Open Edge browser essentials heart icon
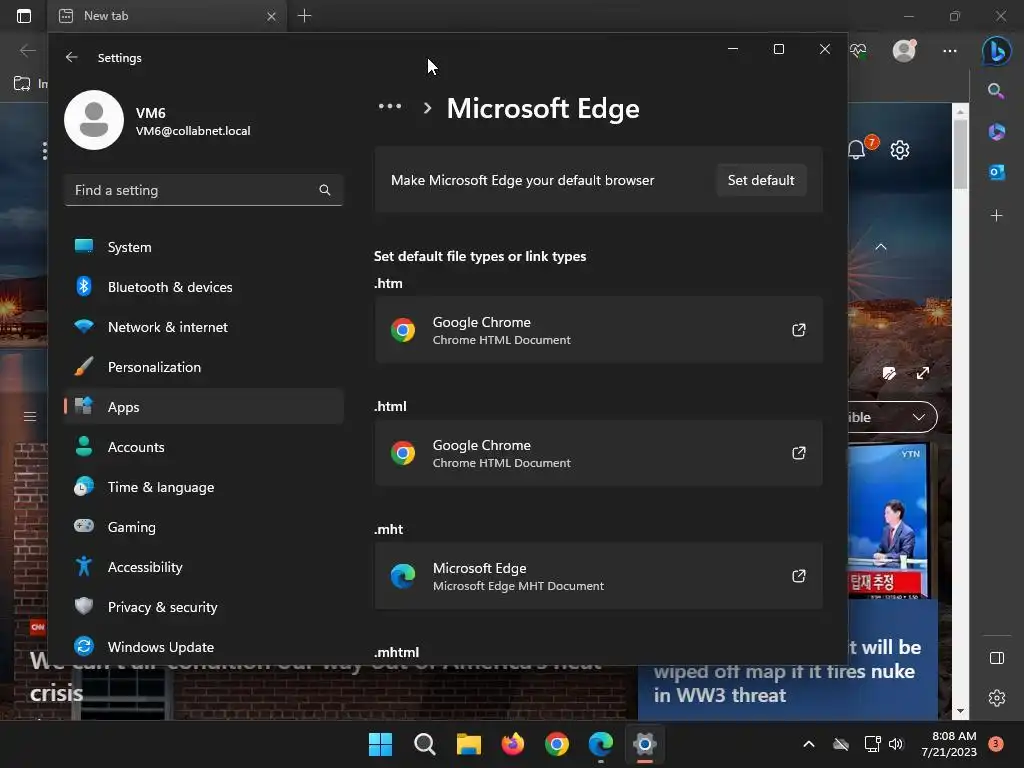 (x=858, y=50)
